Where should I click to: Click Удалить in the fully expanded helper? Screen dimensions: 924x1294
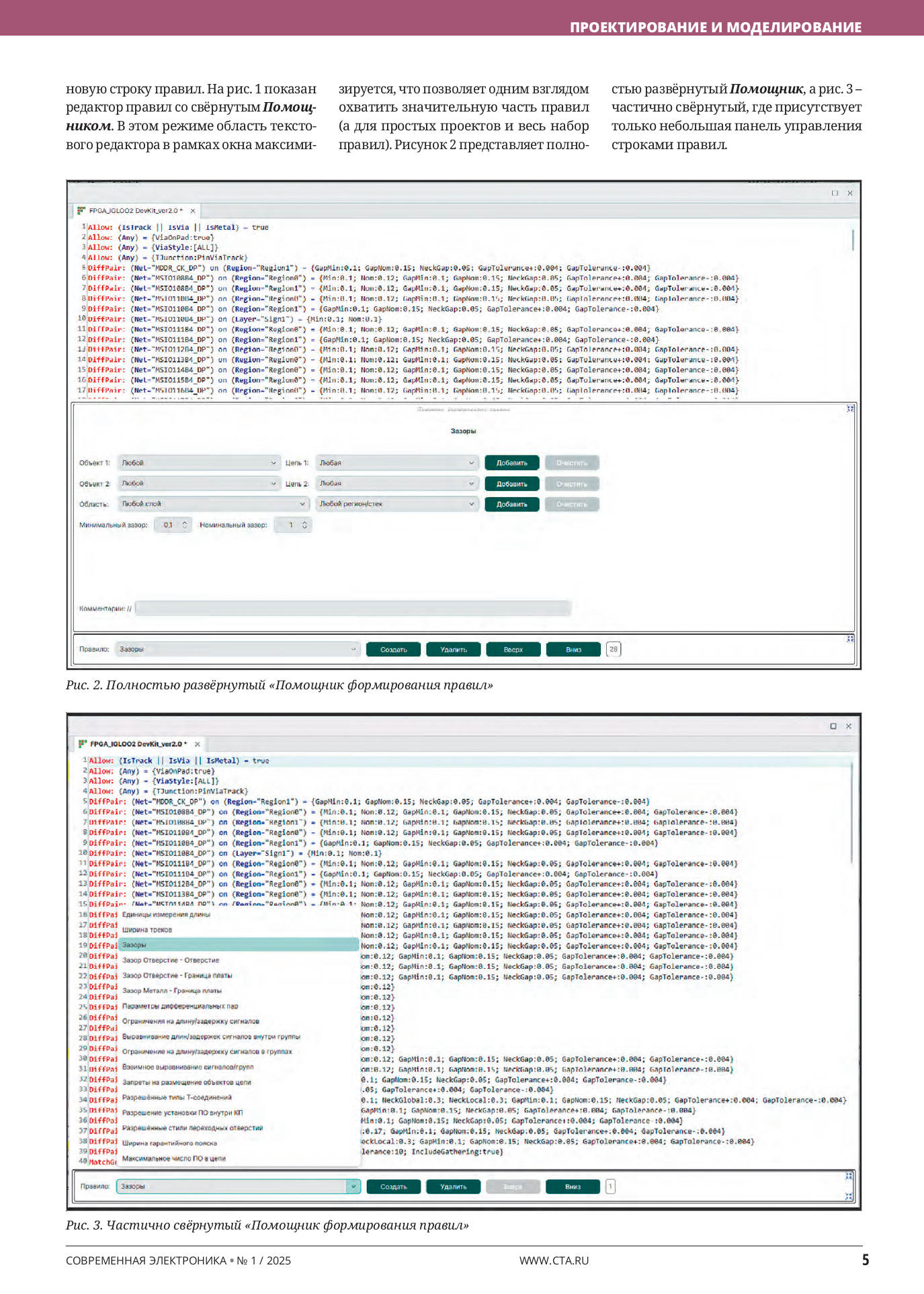[454, 650]
